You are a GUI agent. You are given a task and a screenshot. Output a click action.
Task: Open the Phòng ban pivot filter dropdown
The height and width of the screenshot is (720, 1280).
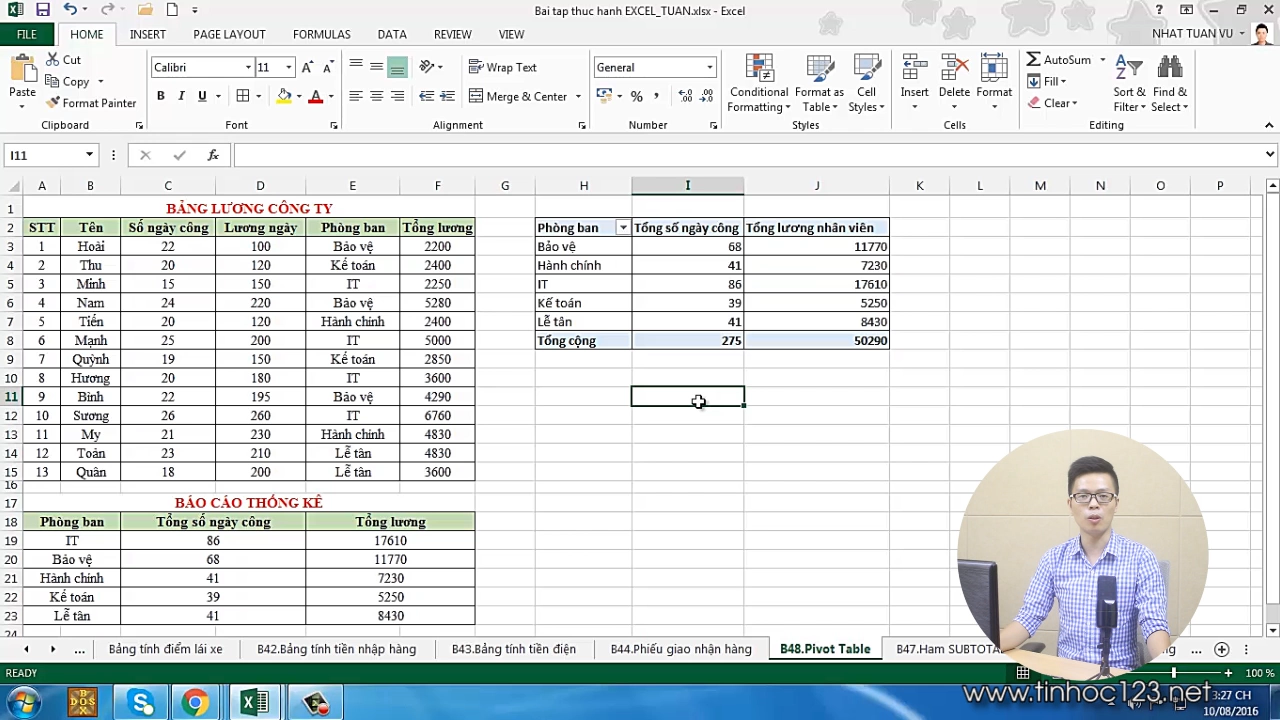click(622, 228)
